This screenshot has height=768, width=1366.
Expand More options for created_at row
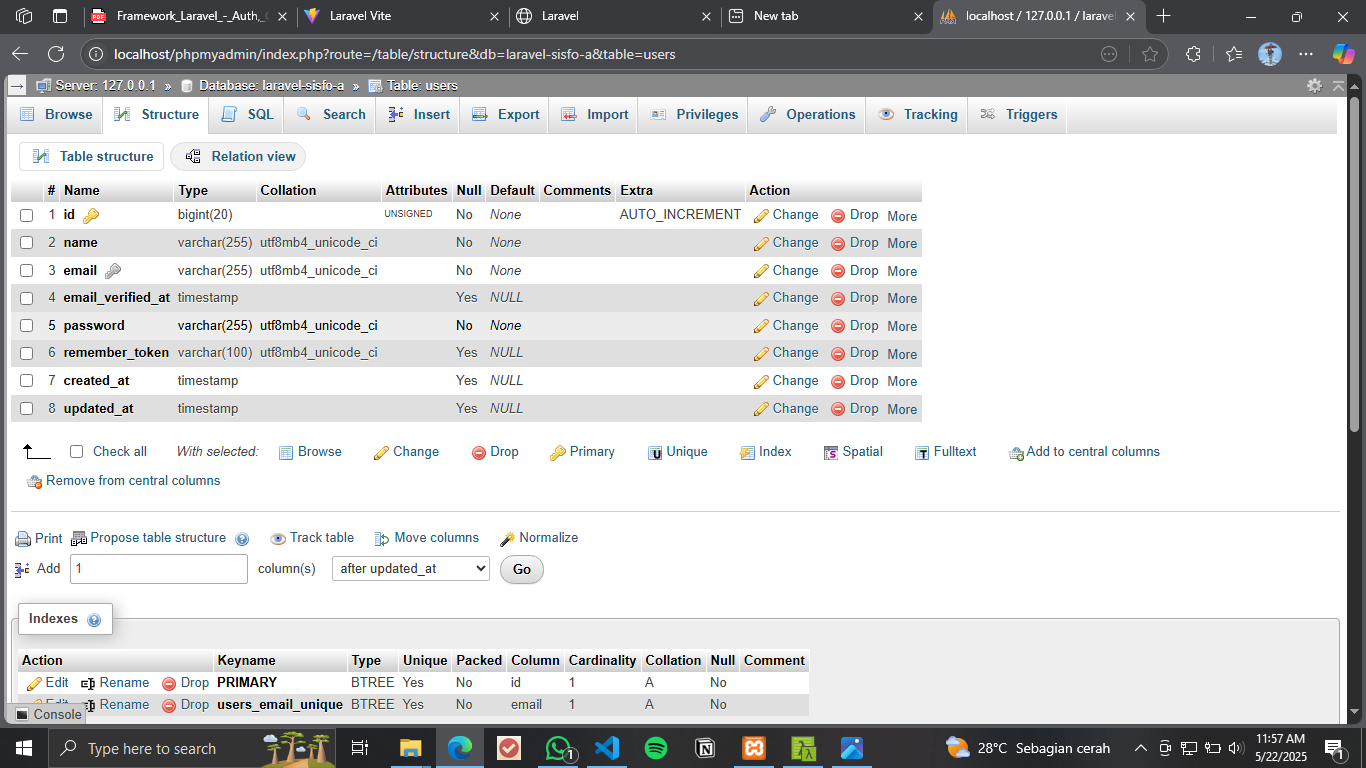(x=901, y=381)
